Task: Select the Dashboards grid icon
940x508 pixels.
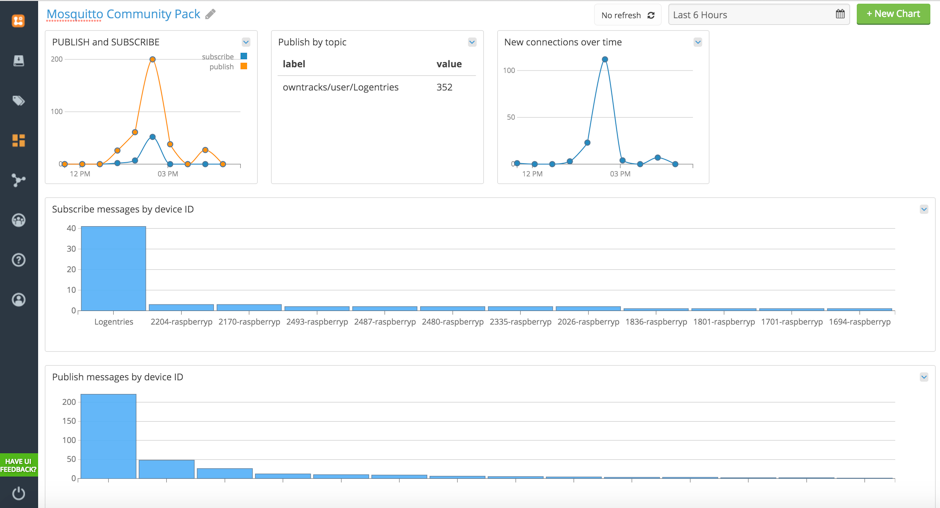Action: [18, 141]
